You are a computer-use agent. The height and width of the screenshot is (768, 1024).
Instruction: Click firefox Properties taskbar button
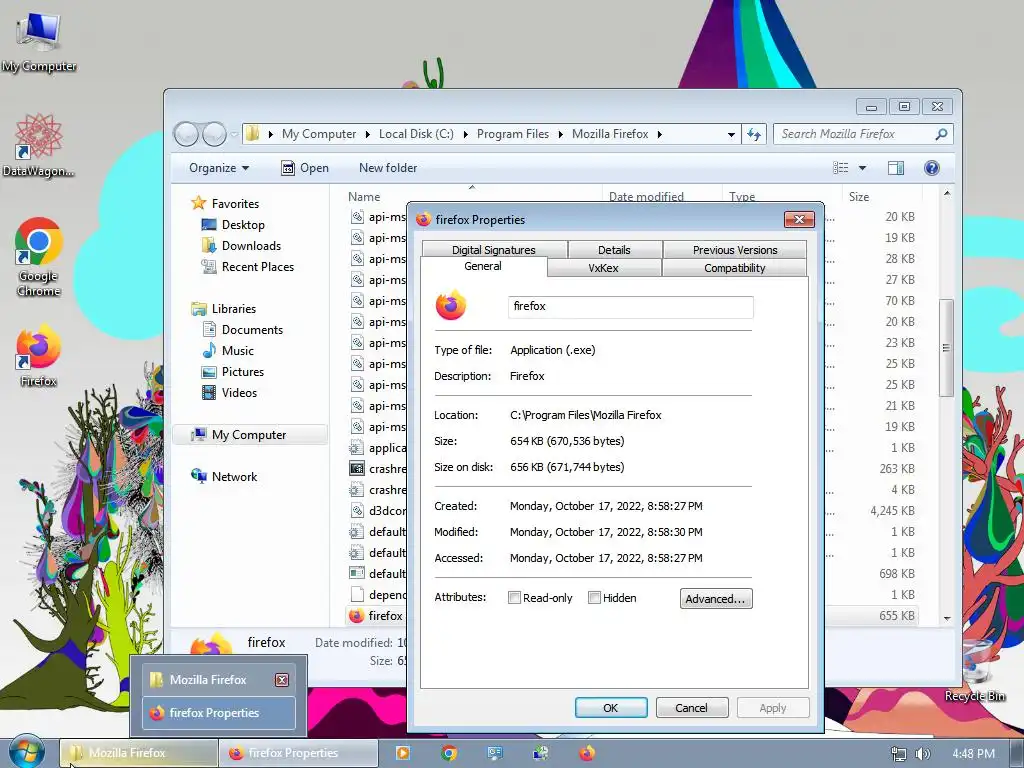[298, 753]
